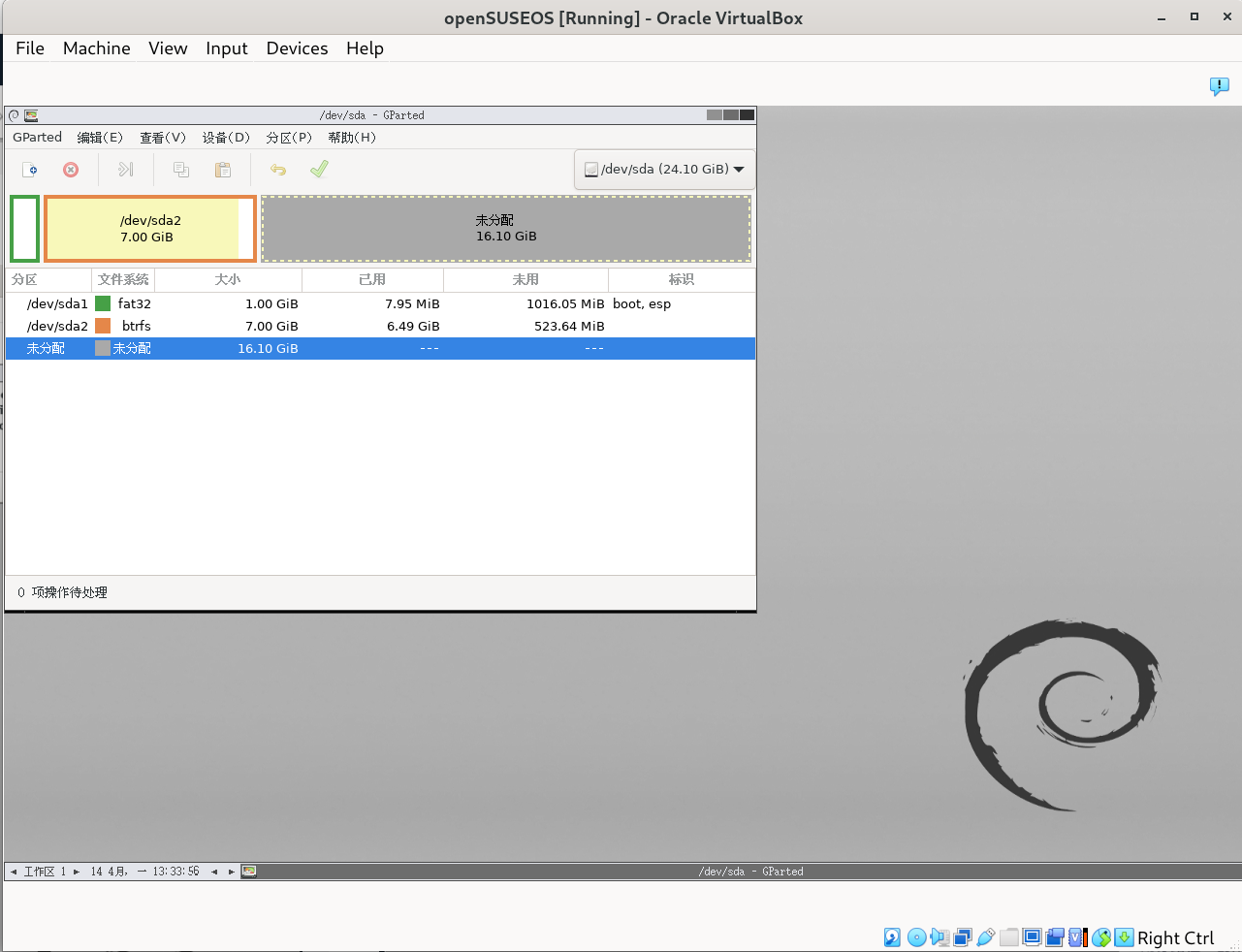Click the recording status icon
Image resolution: width=1242 pixels, height=952 pixels.
pos(1055,937)
